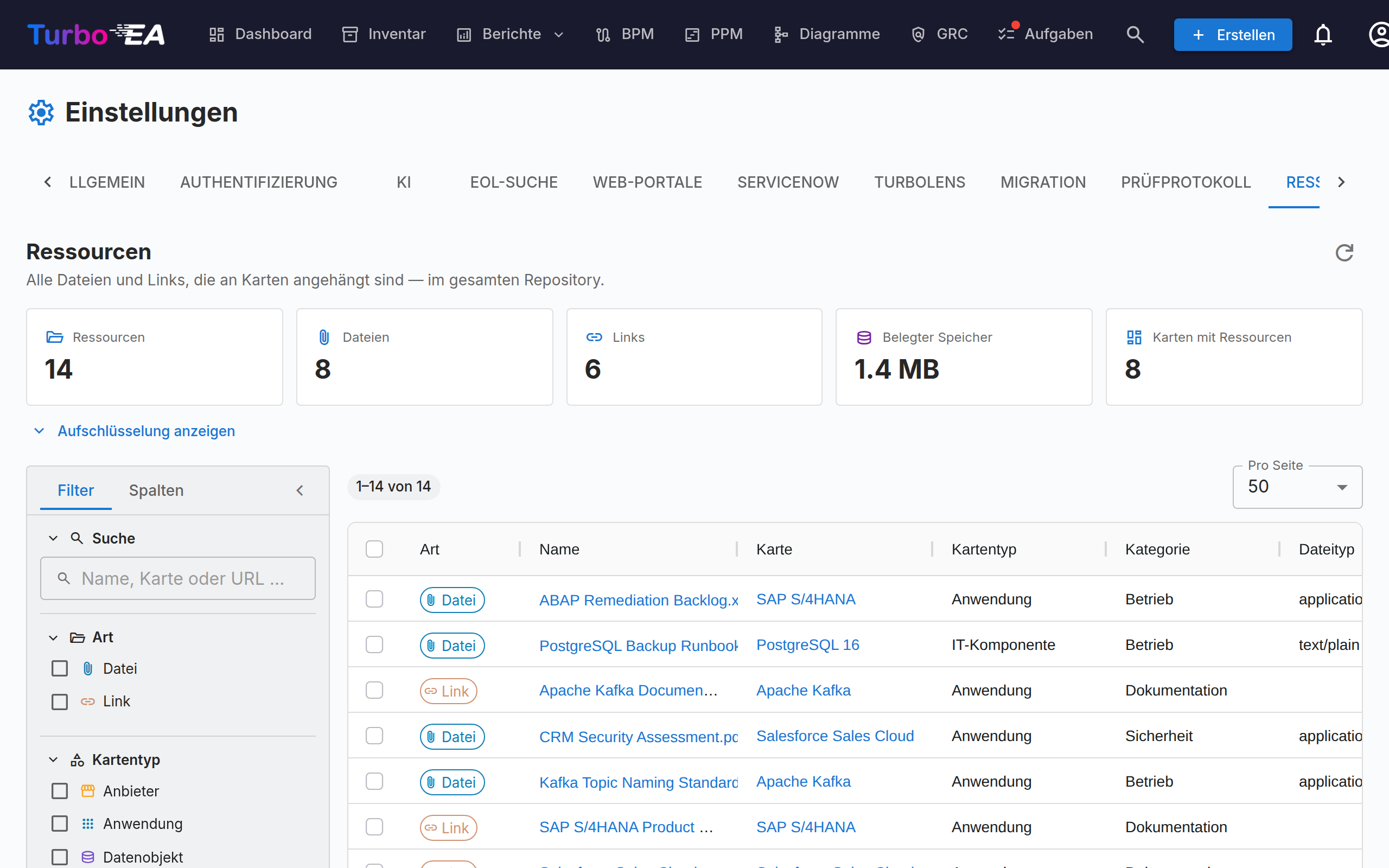Check the Anwendung Kartentyp checkbox
Image resolution: width=1389 pixels, height=868 pixels.
(60, 823)
